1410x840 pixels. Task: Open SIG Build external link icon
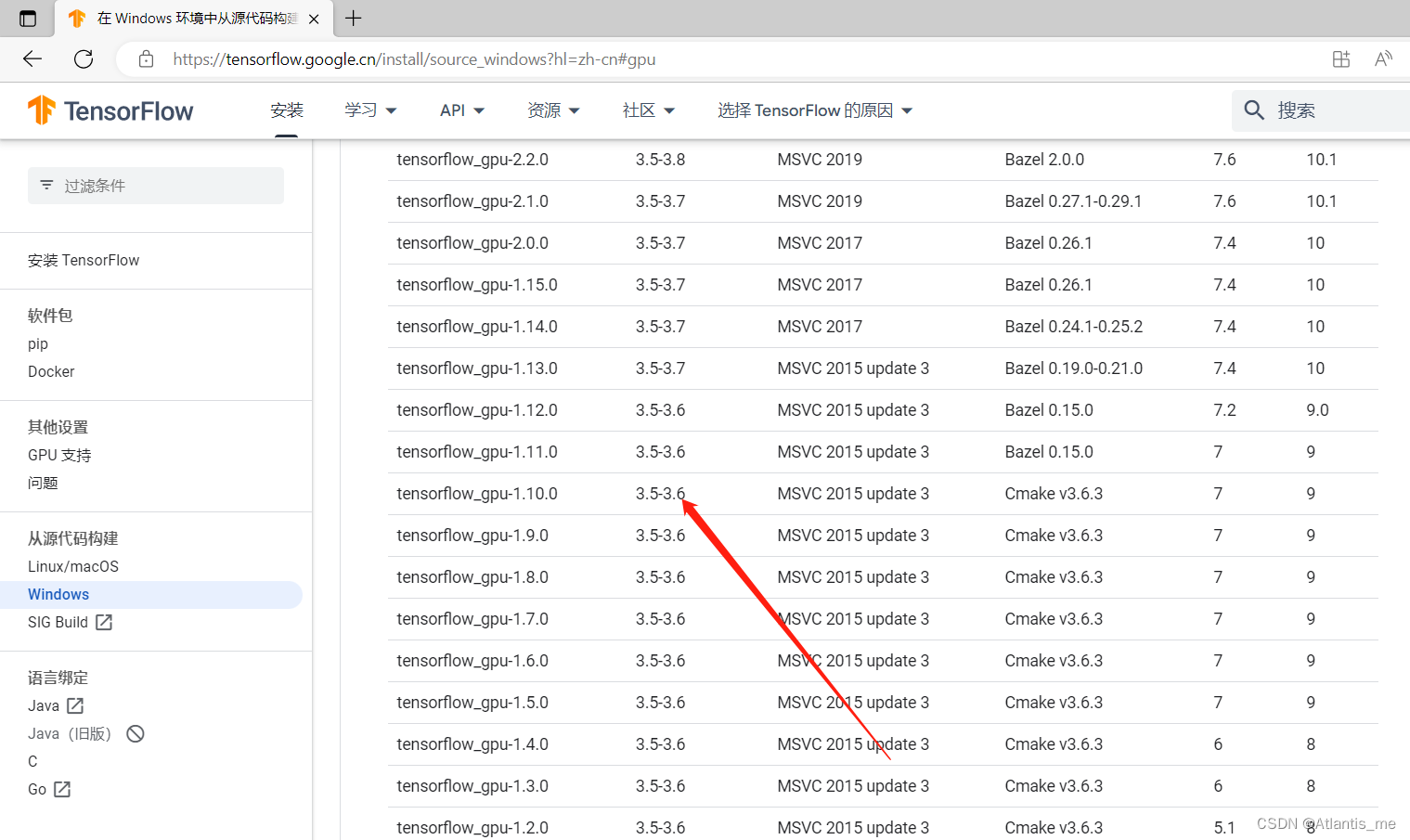[104, 622]
